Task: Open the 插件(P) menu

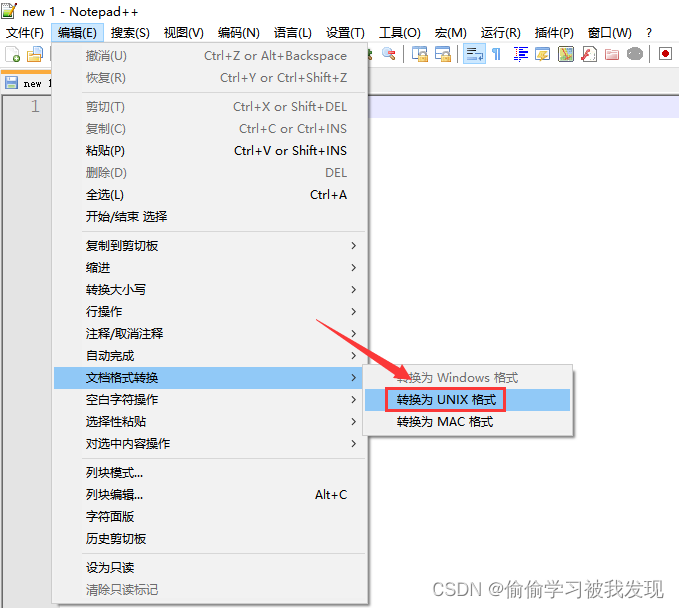Action: [x=554, y=33]
